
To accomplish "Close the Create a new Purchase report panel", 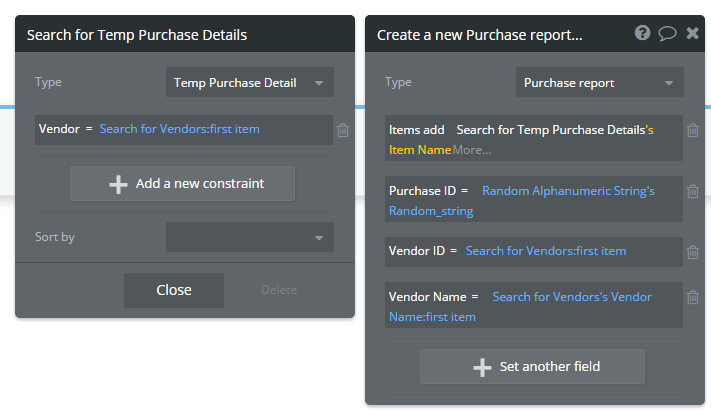I will (x=692, y=33).
